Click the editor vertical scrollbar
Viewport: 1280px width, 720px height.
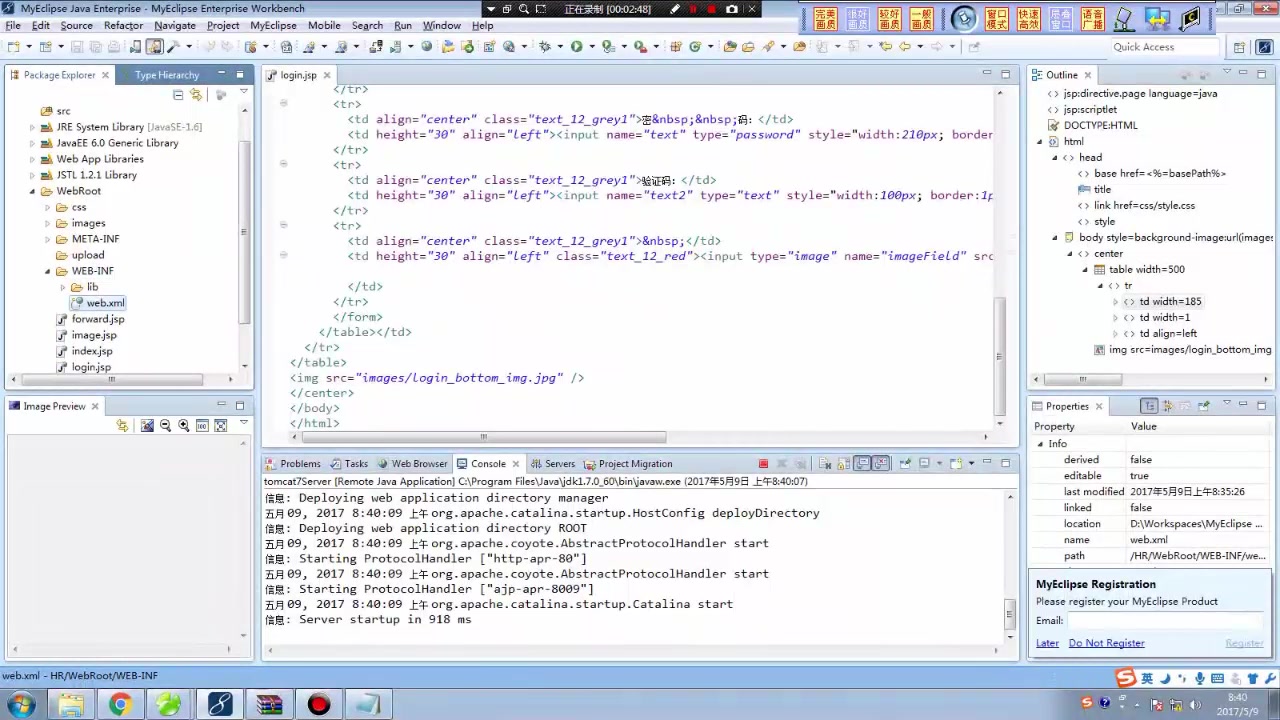pyautogui.click(x=999, y=355)
